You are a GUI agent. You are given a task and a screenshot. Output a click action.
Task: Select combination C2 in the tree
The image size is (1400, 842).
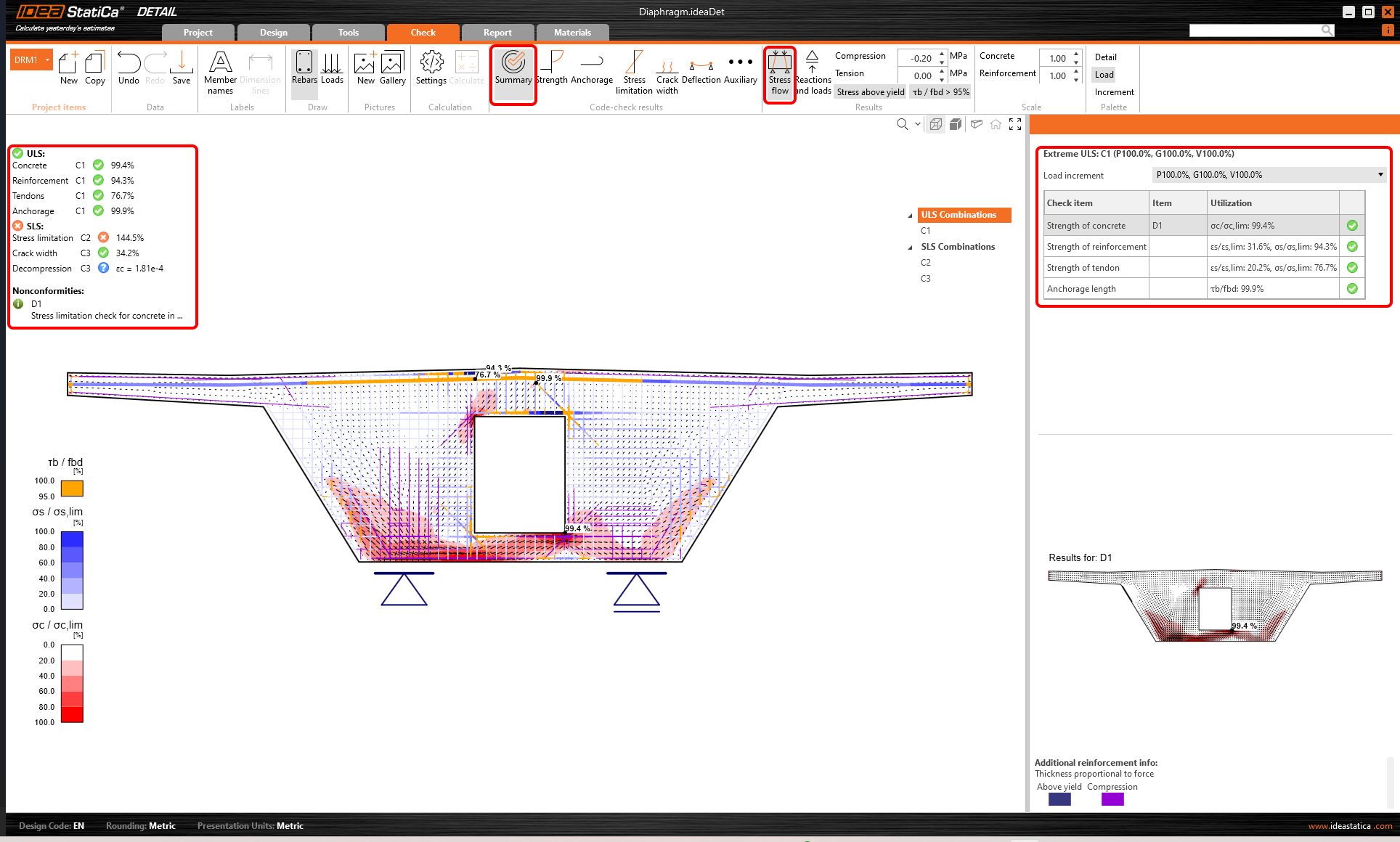(x=926, y=263)
